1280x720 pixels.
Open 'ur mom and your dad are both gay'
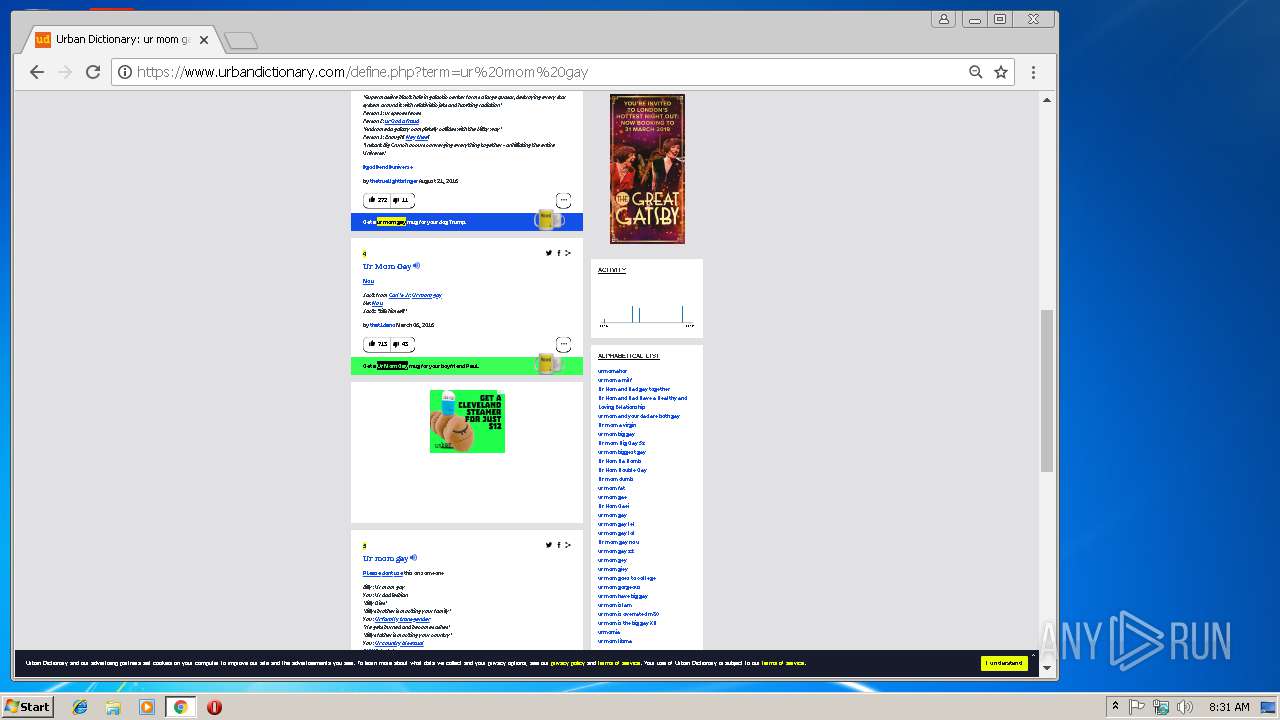639,416
